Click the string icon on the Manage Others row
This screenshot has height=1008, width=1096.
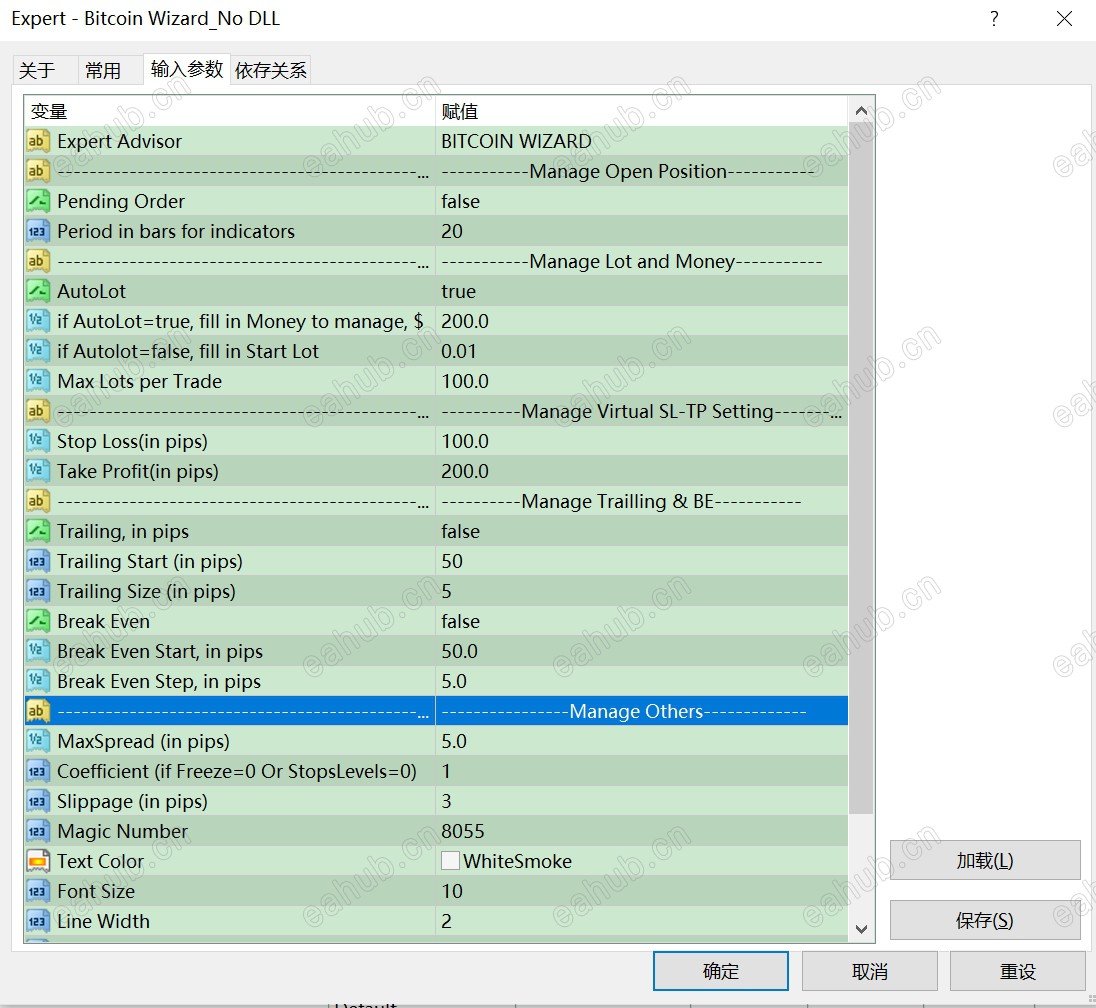coord(38,712)
